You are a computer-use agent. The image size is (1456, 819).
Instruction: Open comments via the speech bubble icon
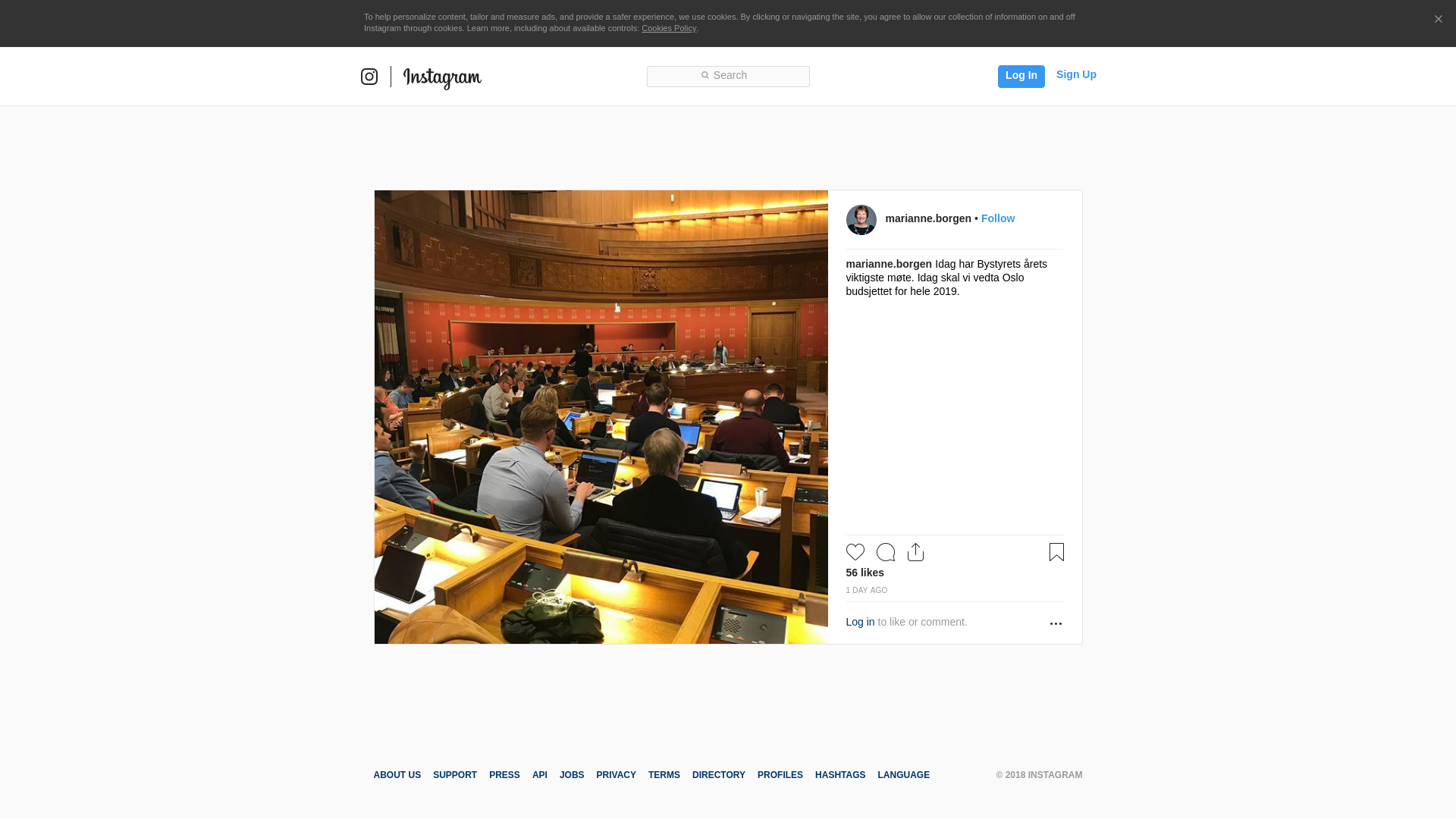pos(885,552)
